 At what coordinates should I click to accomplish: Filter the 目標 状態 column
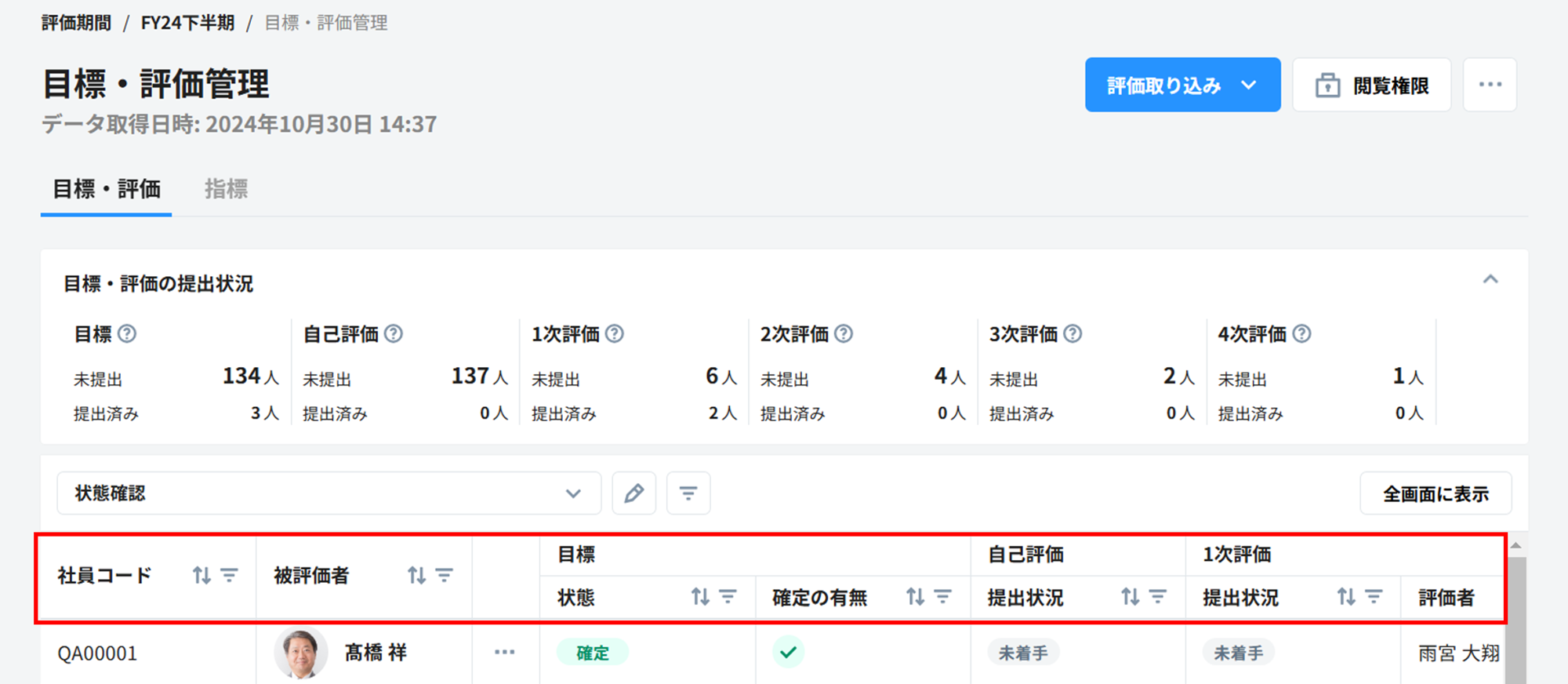pos(728,597)
